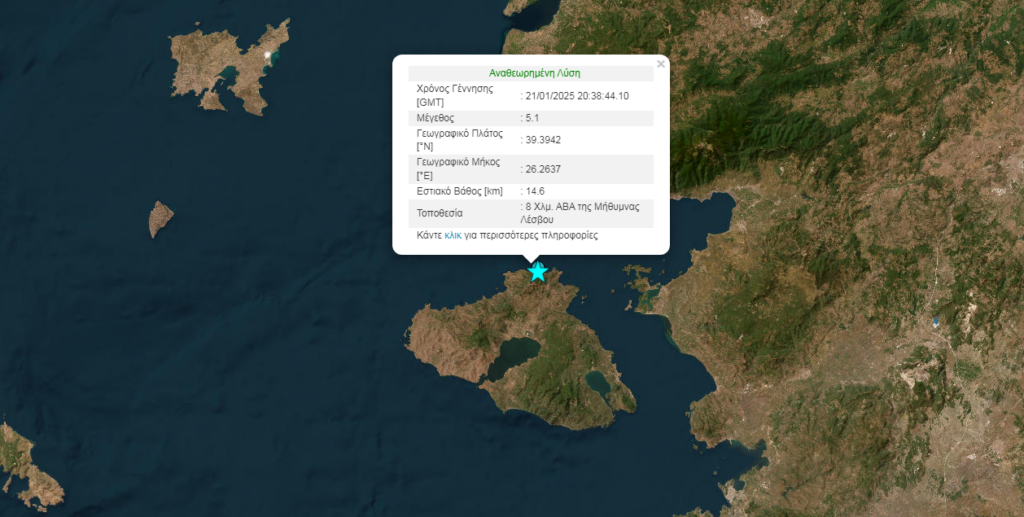Open the 'κλικ' link for more information

453,235
